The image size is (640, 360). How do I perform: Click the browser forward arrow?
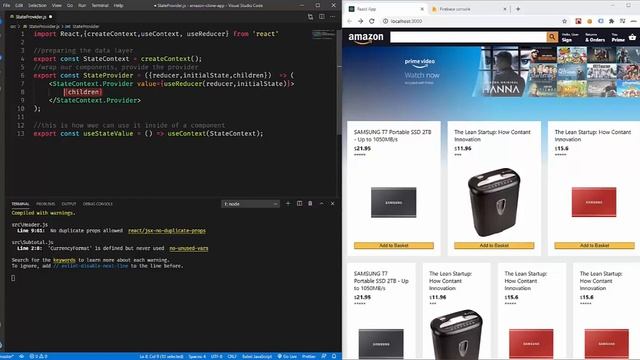point(360,21)
